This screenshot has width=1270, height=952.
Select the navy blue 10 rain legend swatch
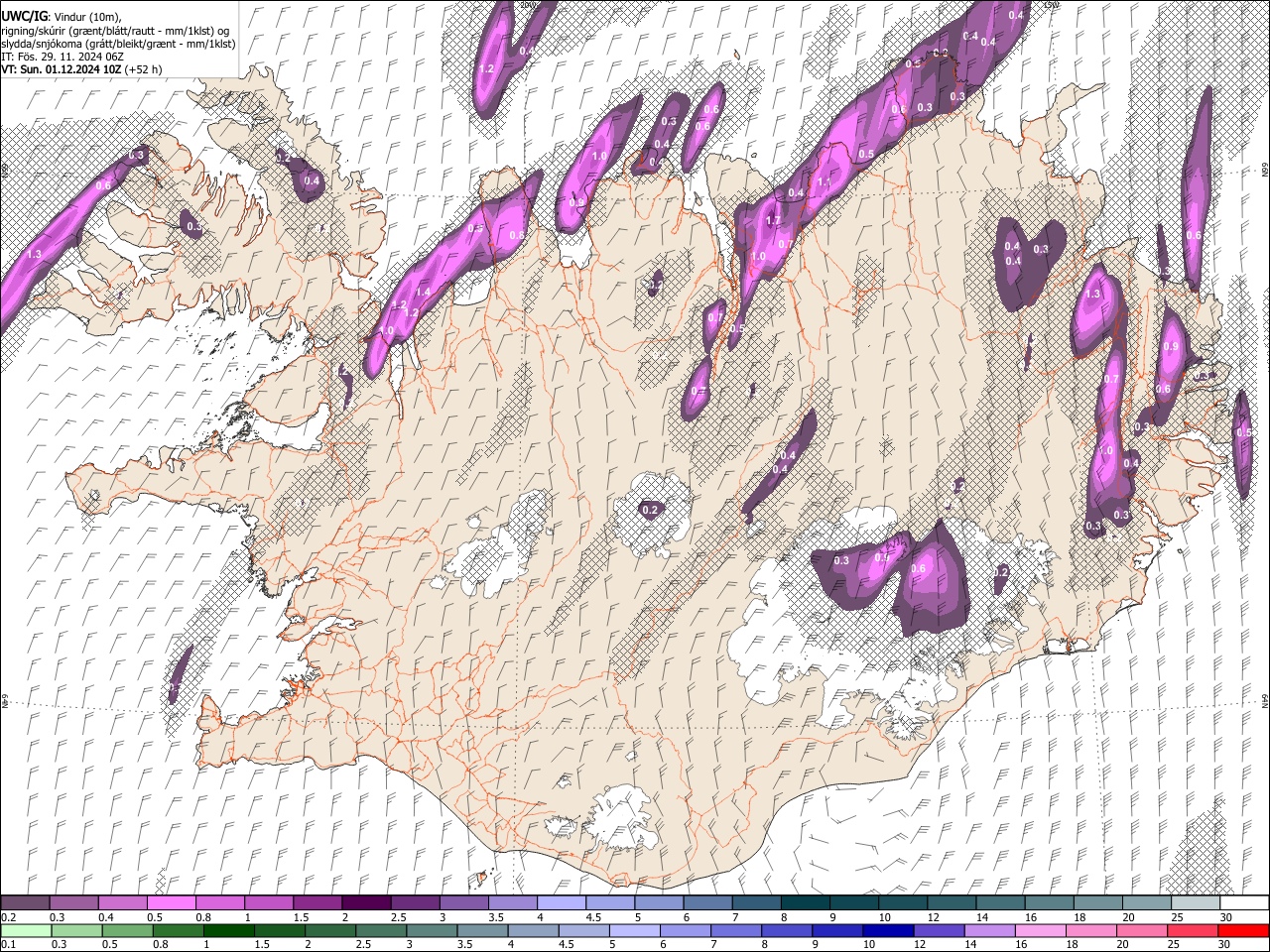coord(890,930)
